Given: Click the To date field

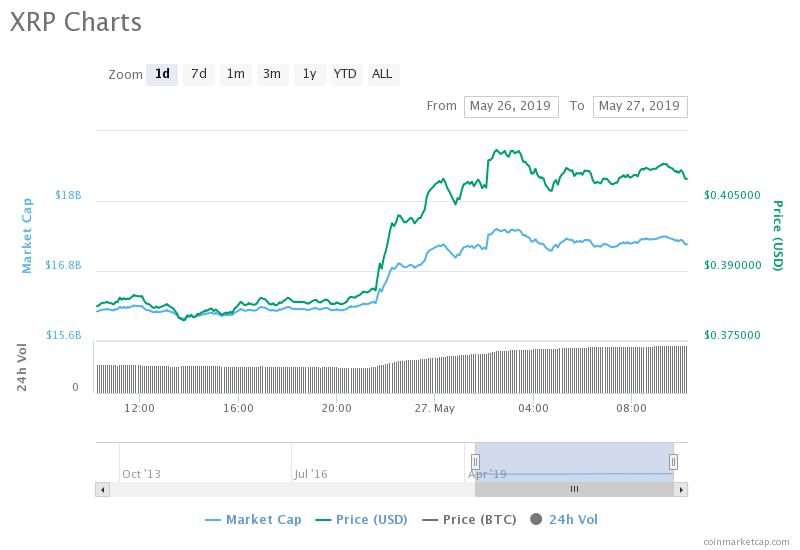Looking at the screenshot, I should click(640, 106).
